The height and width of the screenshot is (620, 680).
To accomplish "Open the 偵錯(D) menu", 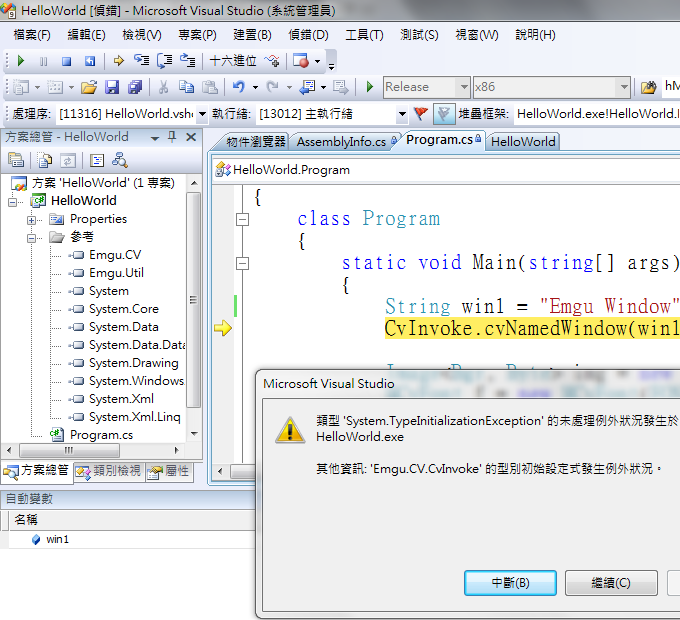I will pyautogui.click(x=308, y=35).
